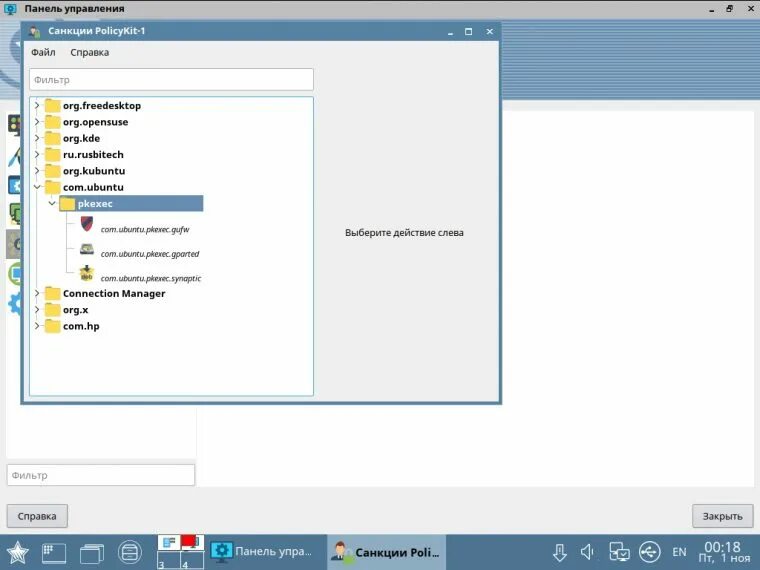Click the ru.rusbitech label
The image size is (760, 570).
point(93,155)
